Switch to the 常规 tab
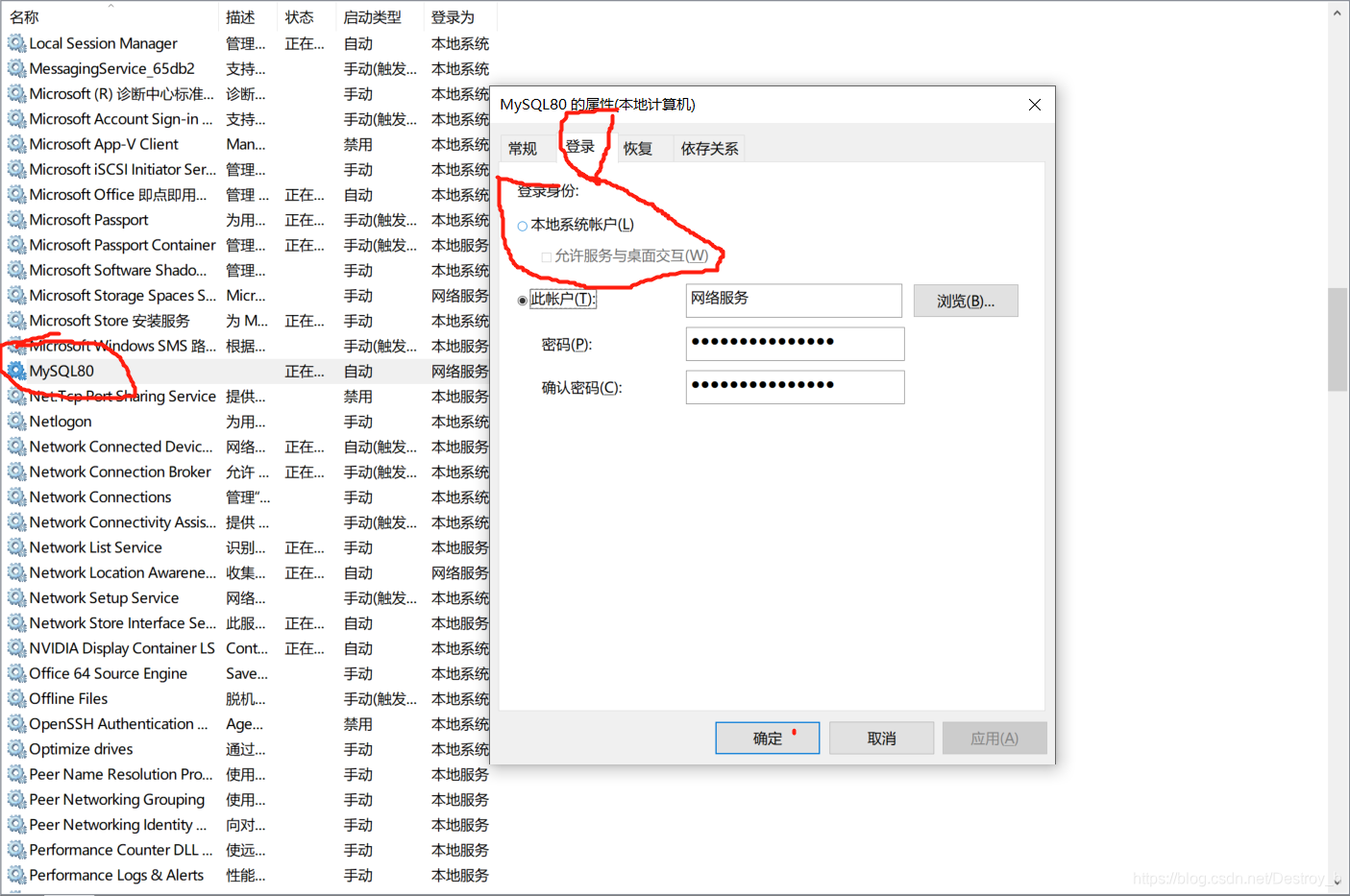Screen dimensions: 1350x896 tap(523, 148)
